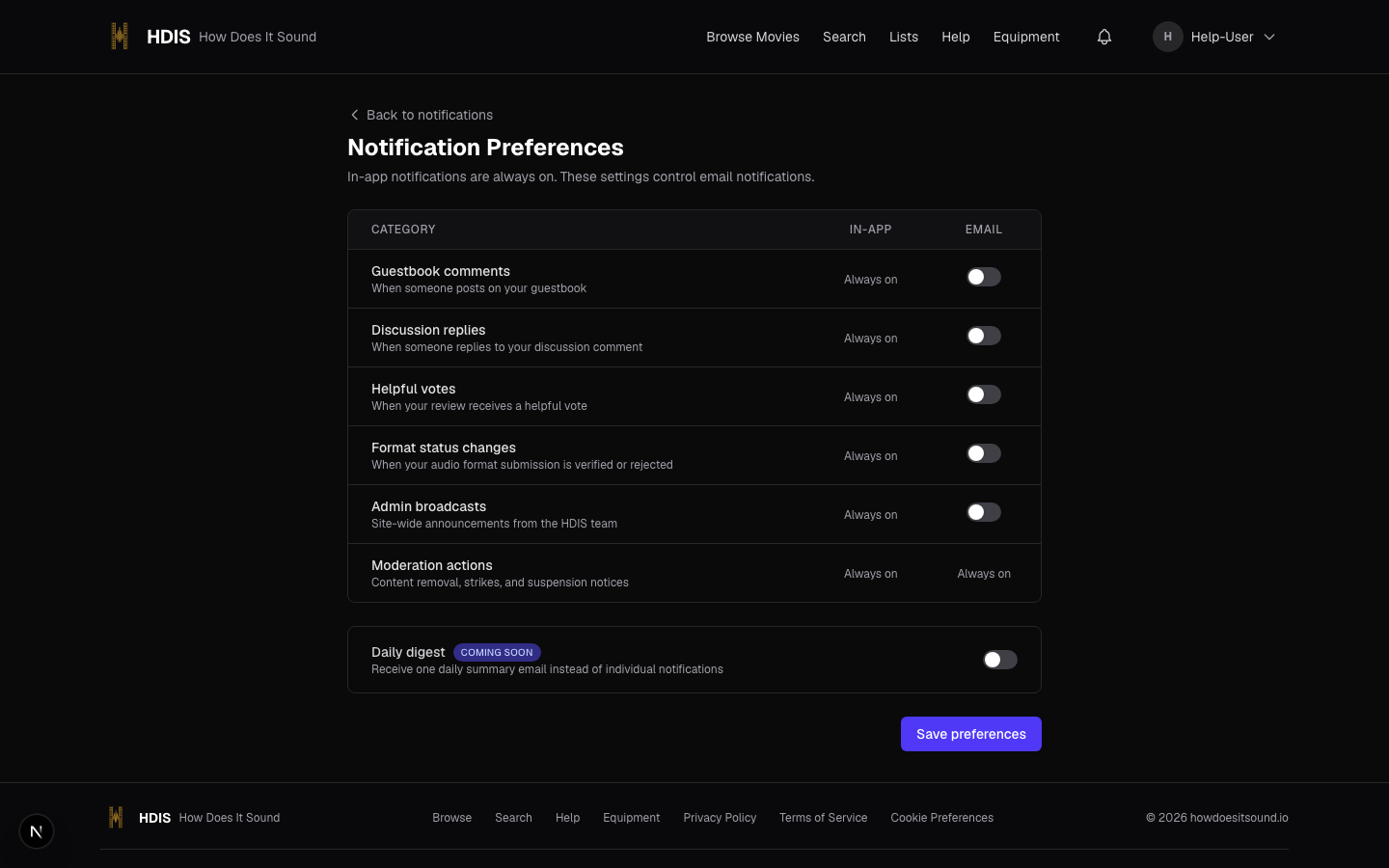Click 'Site-wide announcements from the HDIS team' text
This screenshot has width=1389, height=868.
(494, 524)
